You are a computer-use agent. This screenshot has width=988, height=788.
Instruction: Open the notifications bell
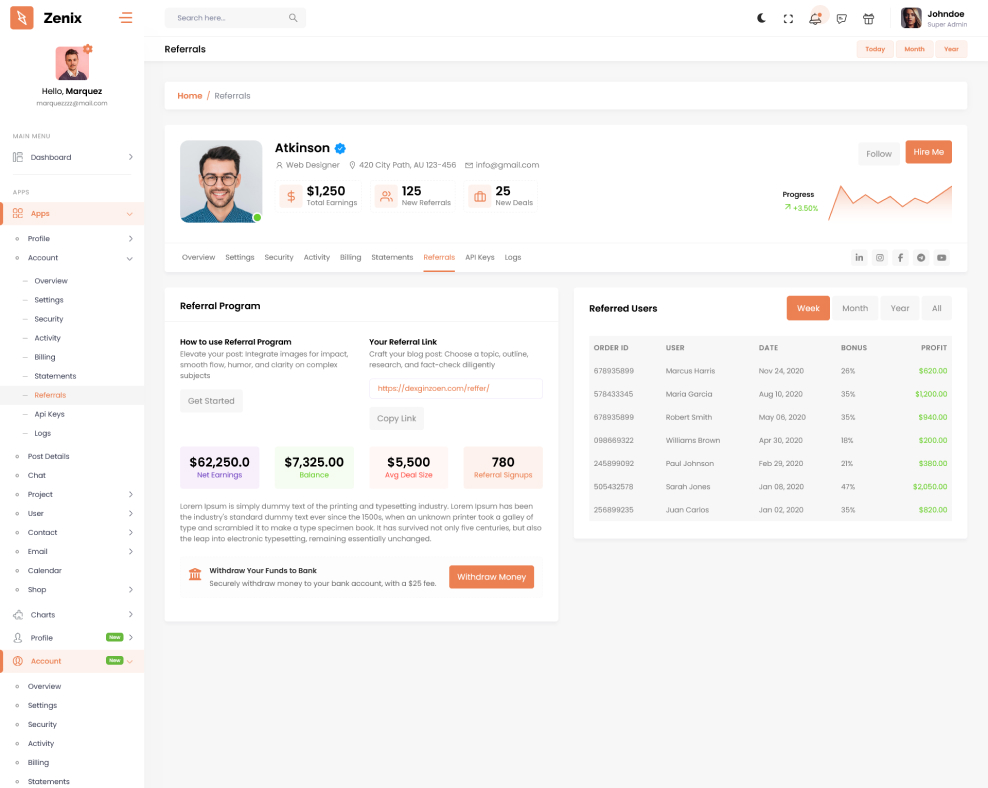[x=816, y=18]
